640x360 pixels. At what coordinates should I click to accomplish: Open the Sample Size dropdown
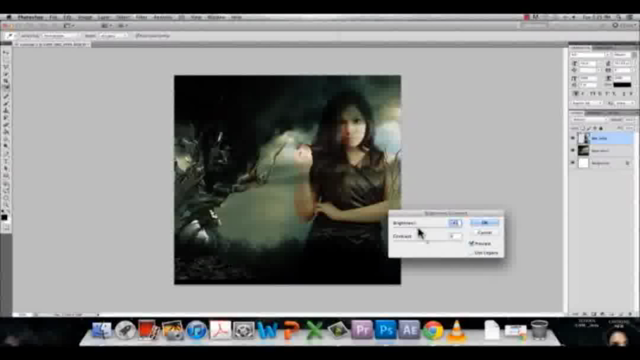pos(60,36)
